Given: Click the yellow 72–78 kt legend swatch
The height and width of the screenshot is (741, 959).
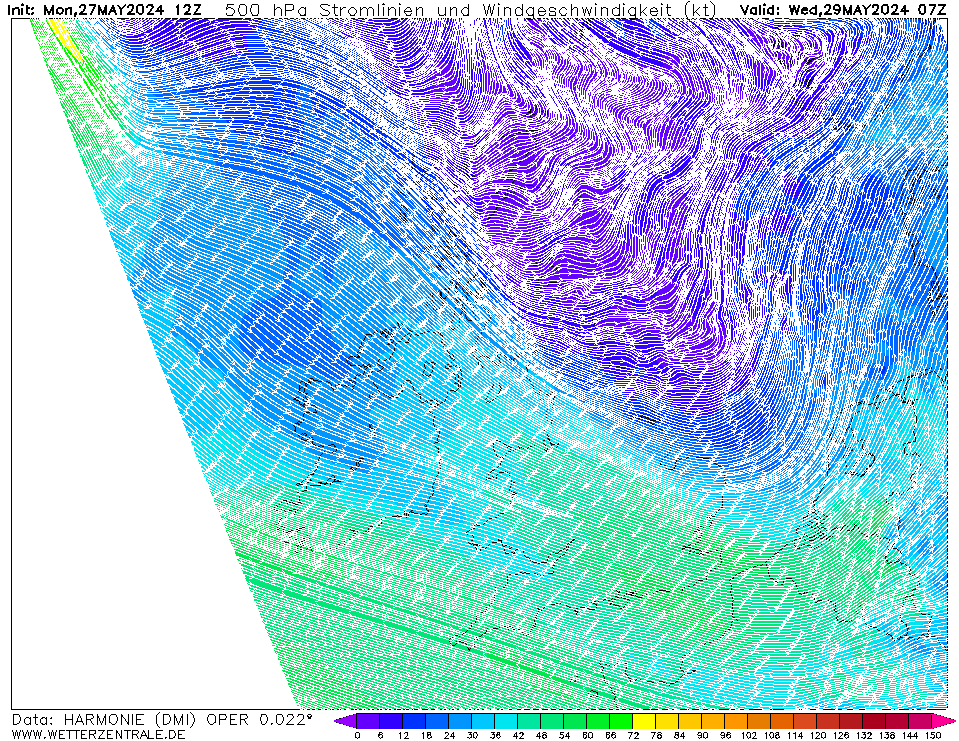Looking at the screenshot, I should [x=645, y=721].
